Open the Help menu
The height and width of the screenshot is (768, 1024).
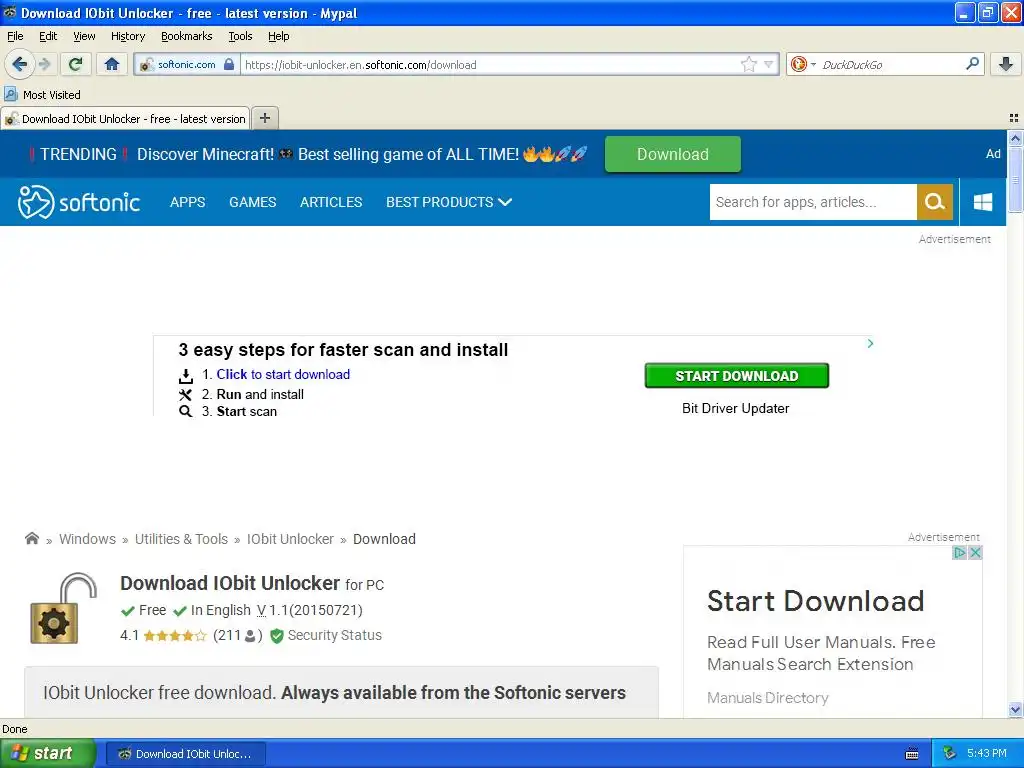tap(278, 36)
